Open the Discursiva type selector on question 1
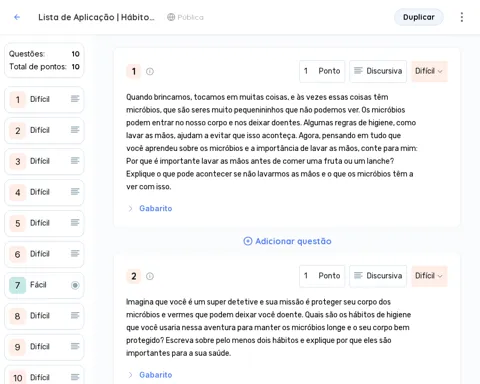Image resolution: width=480 pixels, height=384 pixels. [378, 71]
